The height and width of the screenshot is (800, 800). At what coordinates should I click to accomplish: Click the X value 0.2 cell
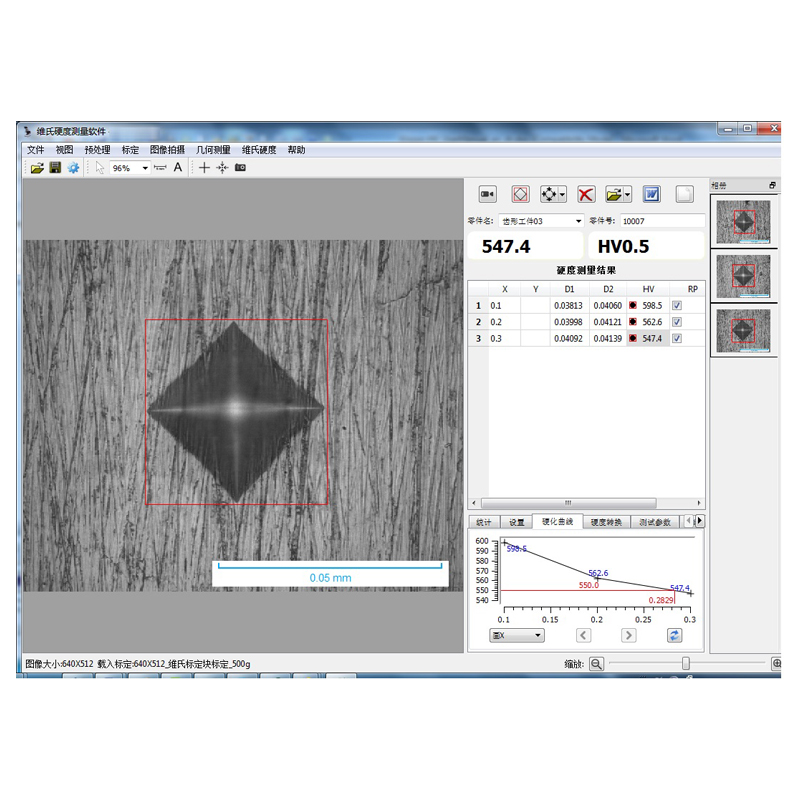coord(504,322)
